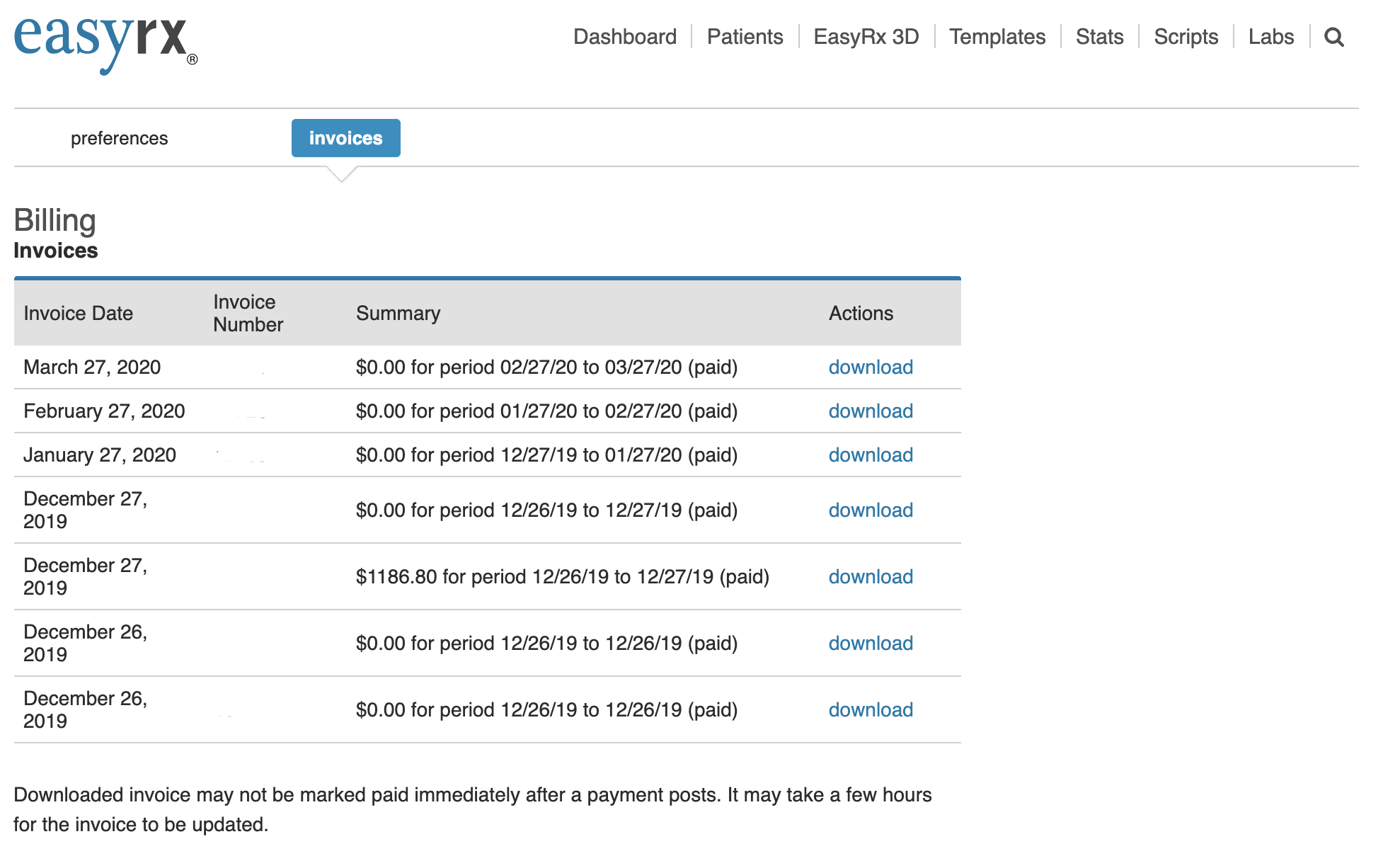Download the first December 26, 2019 invoice
The image size is (1400, 851).
(x=870, y=644)
